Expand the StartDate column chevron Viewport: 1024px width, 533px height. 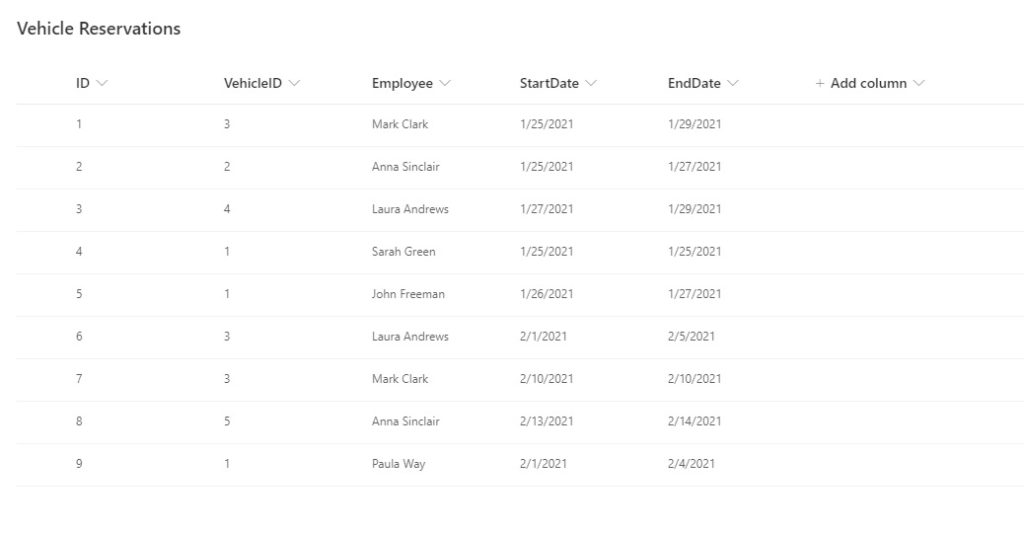(x=591, y=84)
